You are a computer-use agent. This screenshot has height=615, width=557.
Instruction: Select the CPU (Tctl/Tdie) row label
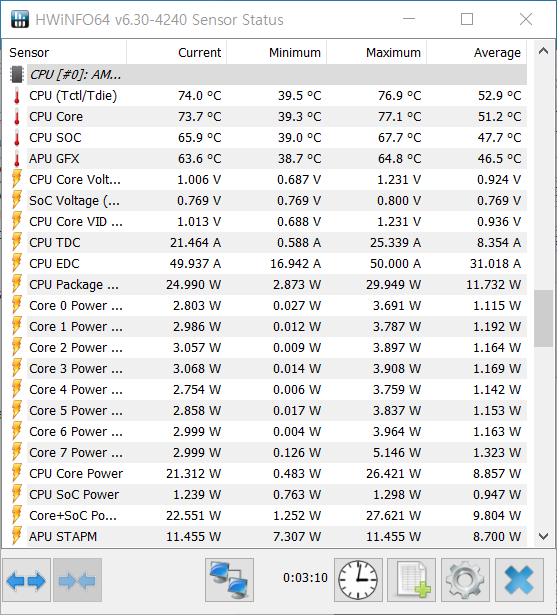[73, 96]
